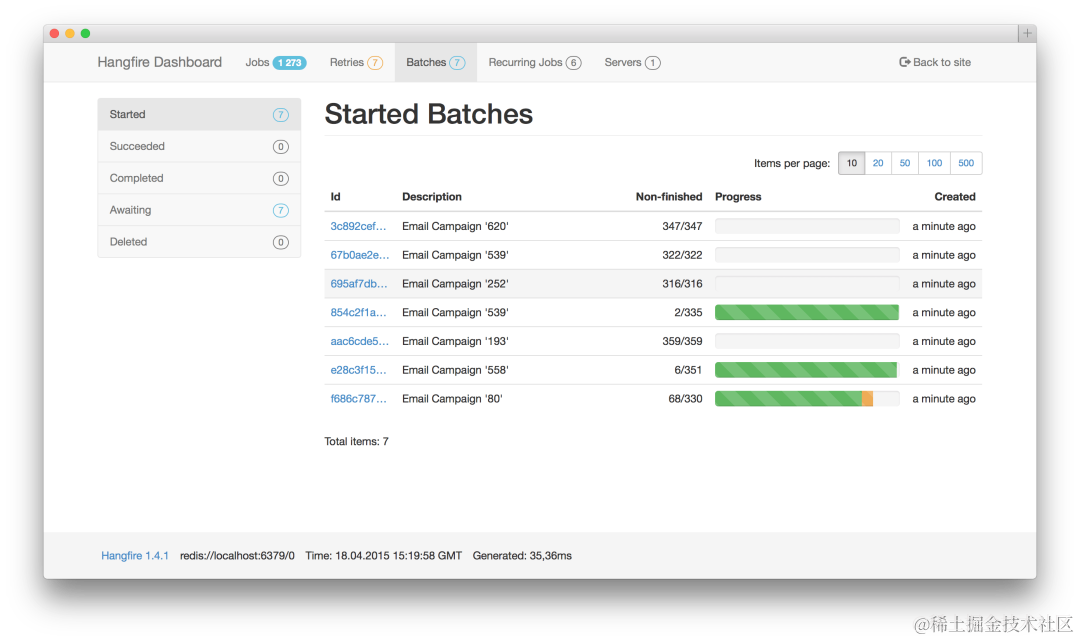
Task: Set items per page to 20
Action: coord(878,163)
